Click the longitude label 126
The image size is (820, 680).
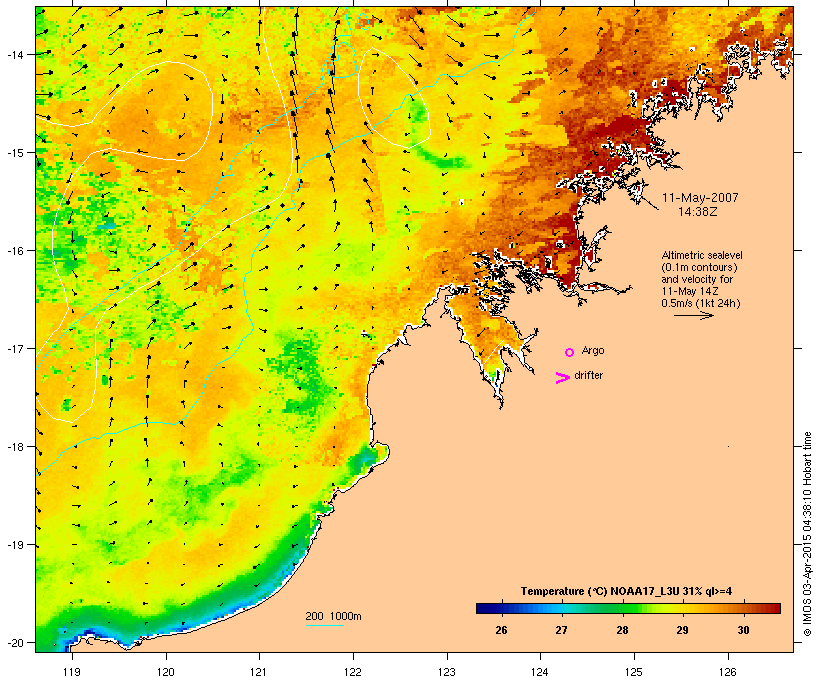point(727,672)
